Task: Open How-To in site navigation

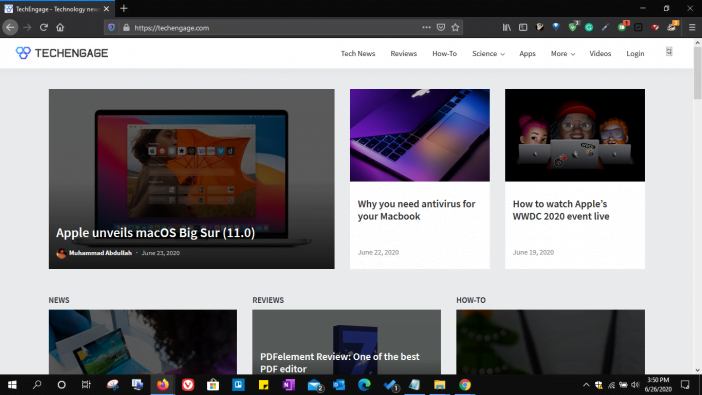Action: click(444, 53)
